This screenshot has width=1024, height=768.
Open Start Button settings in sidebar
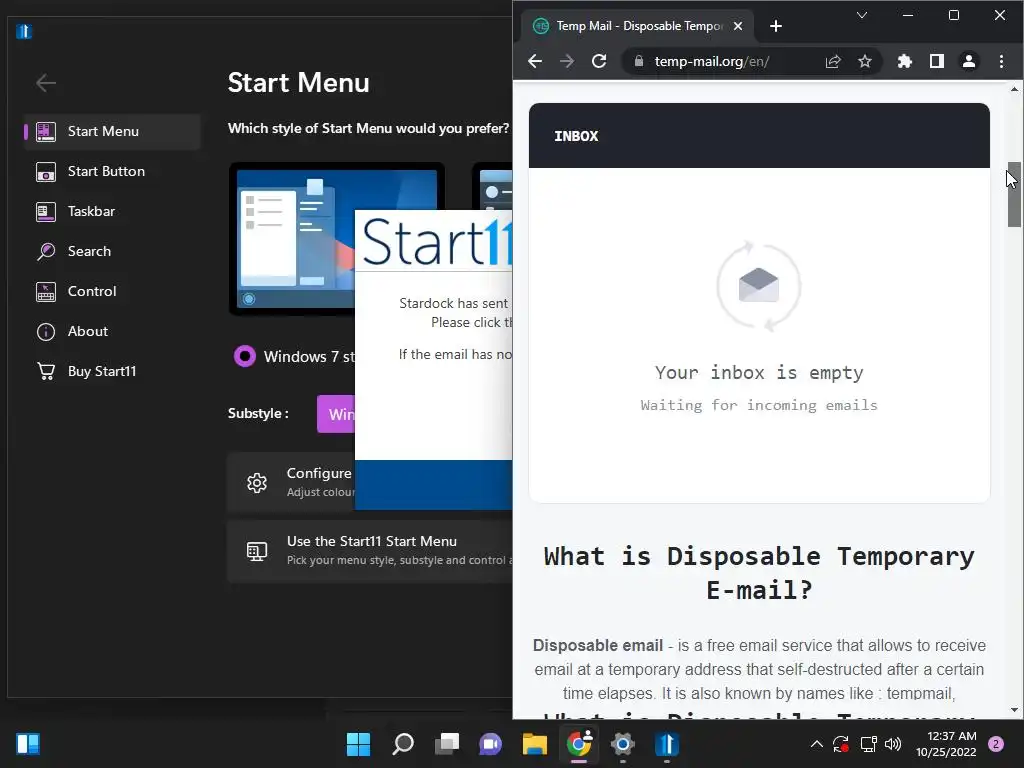[112, 171]
